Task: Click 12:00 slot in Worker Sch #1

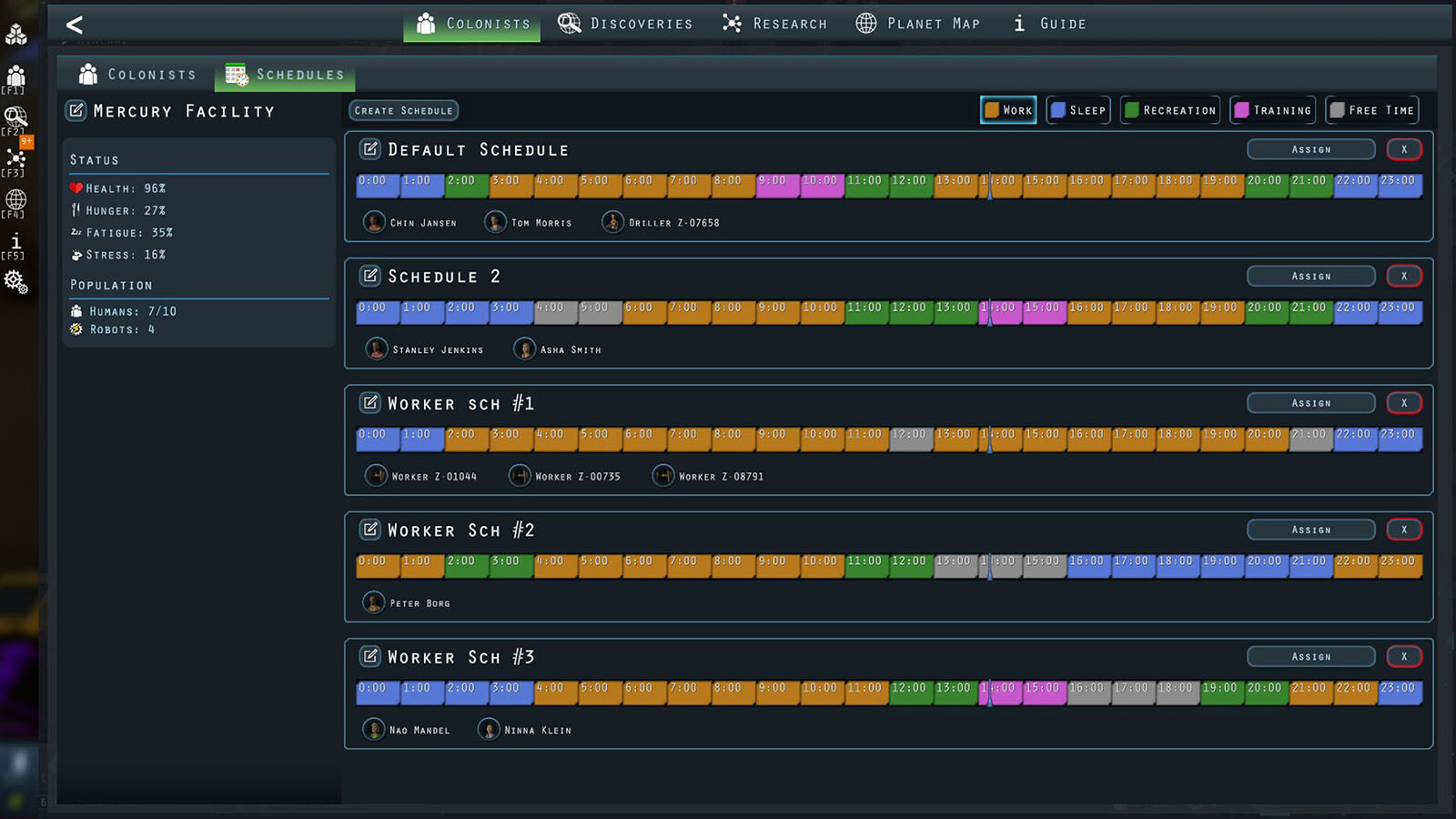Action: tap(912, 439)
